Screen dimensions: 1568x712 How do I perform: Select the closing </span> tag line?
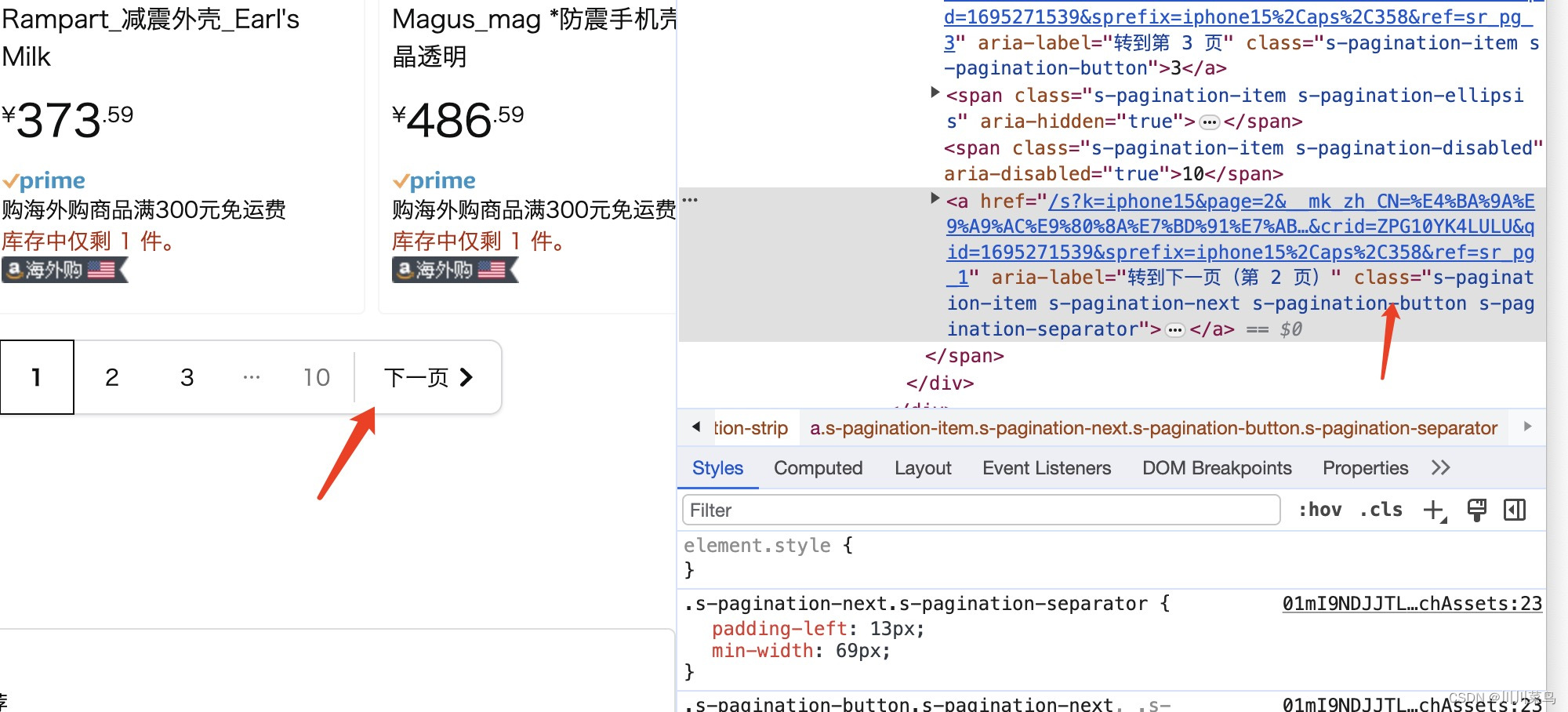click(964, 356)
